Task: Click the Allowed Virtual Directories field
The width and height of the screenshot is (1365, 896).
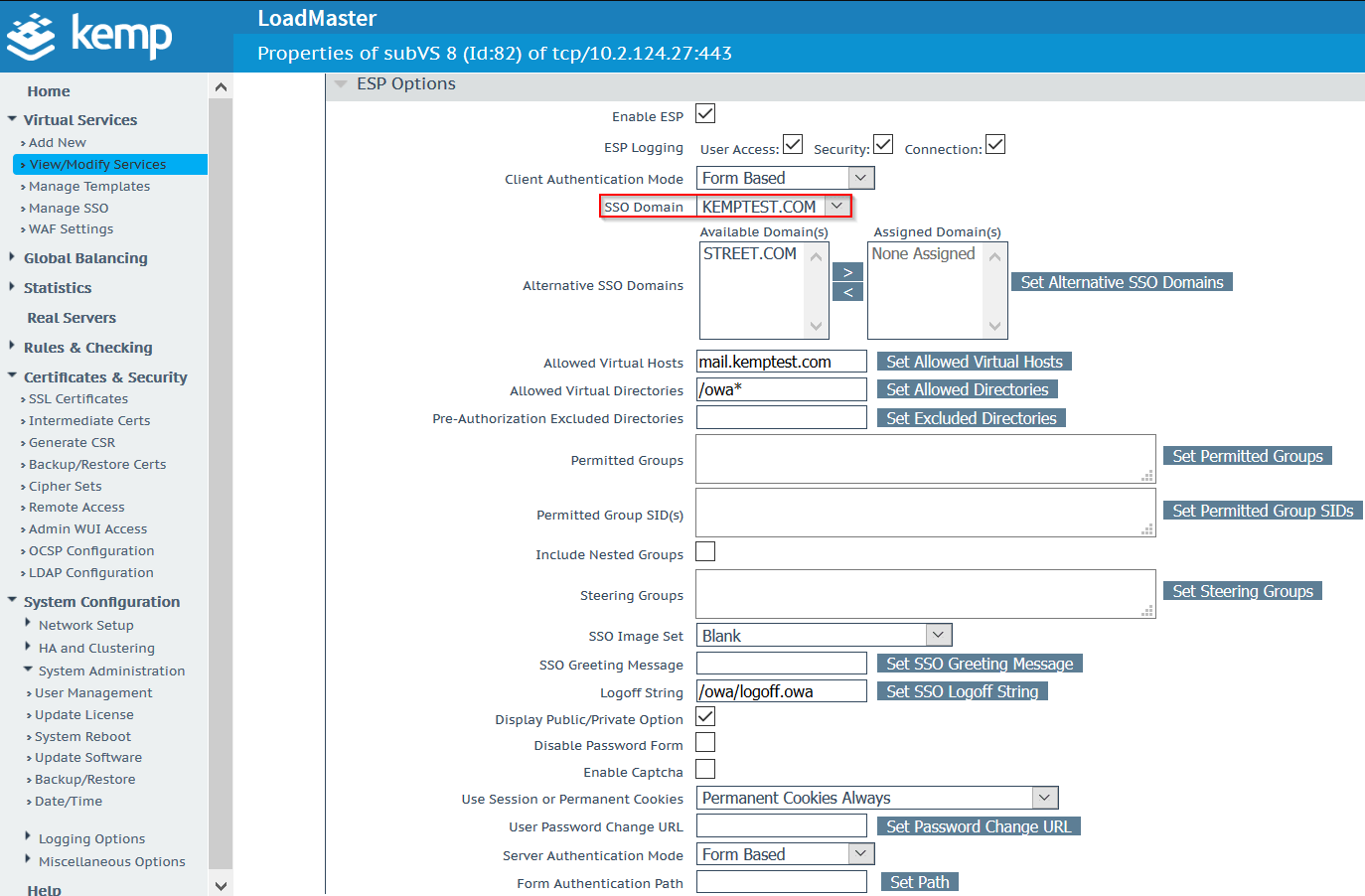Action: coord(782,389)
